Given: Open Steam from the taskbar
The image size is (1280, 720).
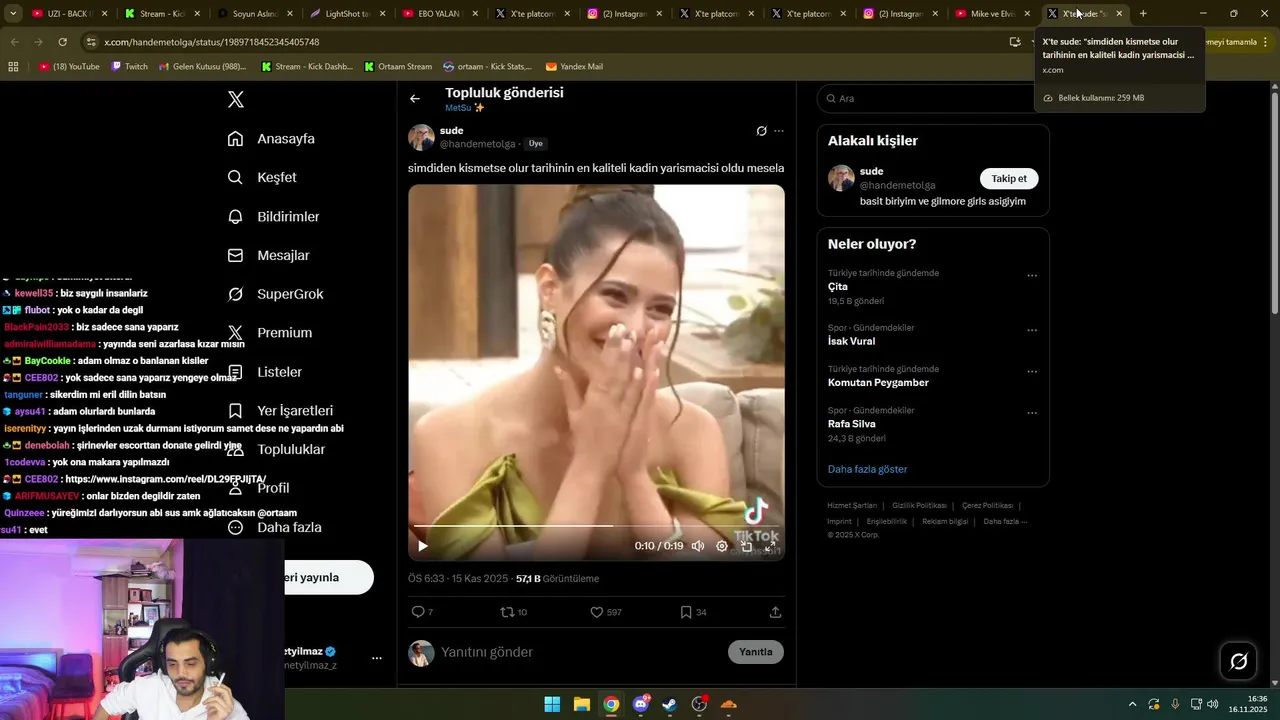Looking at the screenshot, I should pos(670,704).
